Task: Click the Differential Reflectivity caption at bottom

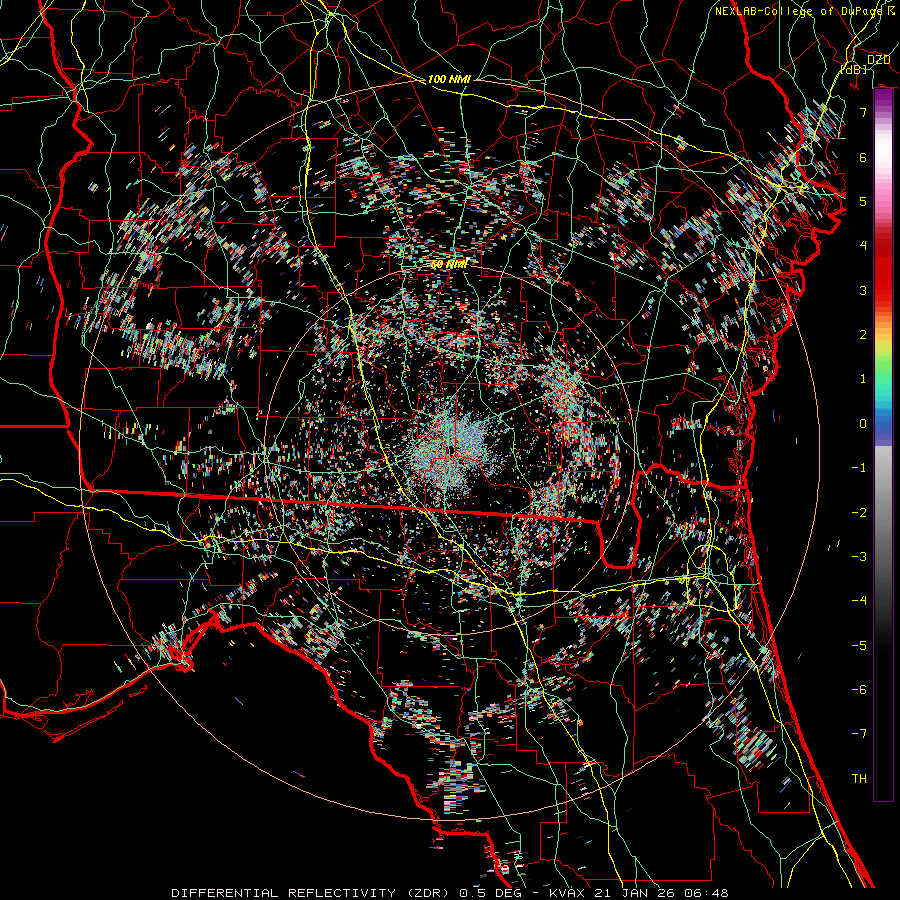Action: coord(449,893)
